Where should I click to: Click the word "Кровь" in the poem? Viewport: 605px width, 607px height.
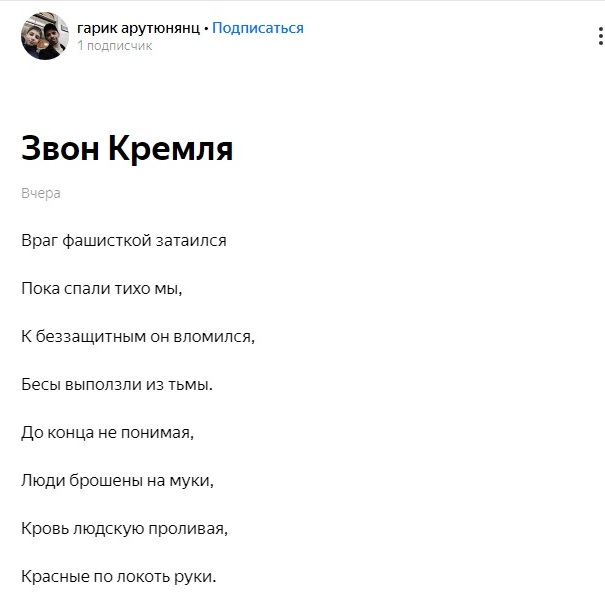tap(45, 528)
